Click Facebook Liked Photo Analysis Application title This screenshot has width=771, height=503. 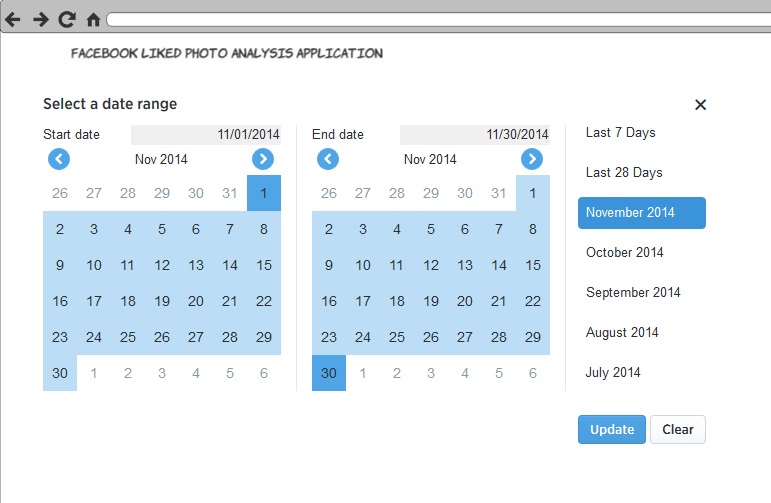click(x=227, y=53)
